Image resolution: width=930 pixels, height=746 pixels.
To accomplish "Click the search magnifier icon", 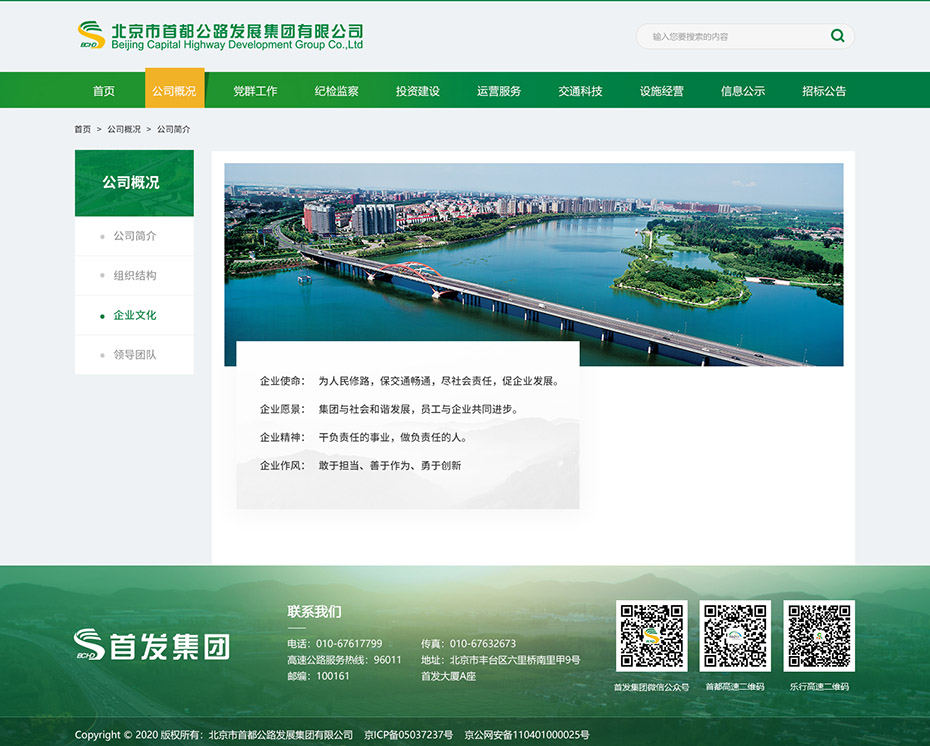I will (837, 35).
